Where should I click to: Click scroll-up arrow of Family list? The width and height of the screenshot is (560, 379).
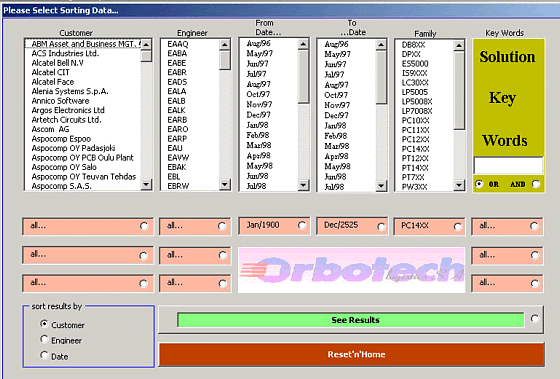(x=459, y=45)
